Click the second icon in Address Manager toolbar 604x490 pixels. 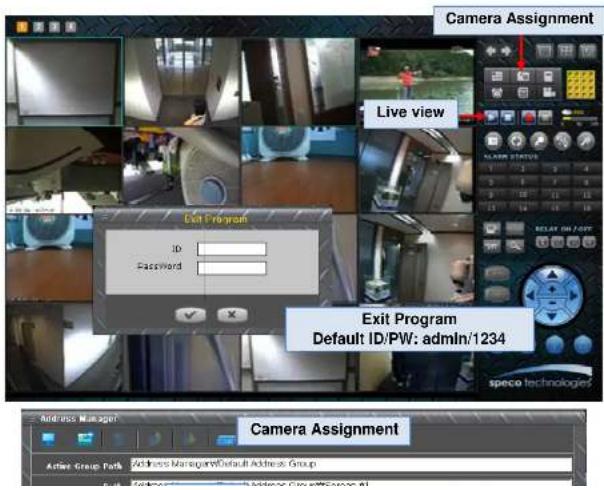[x=85, y=439]
